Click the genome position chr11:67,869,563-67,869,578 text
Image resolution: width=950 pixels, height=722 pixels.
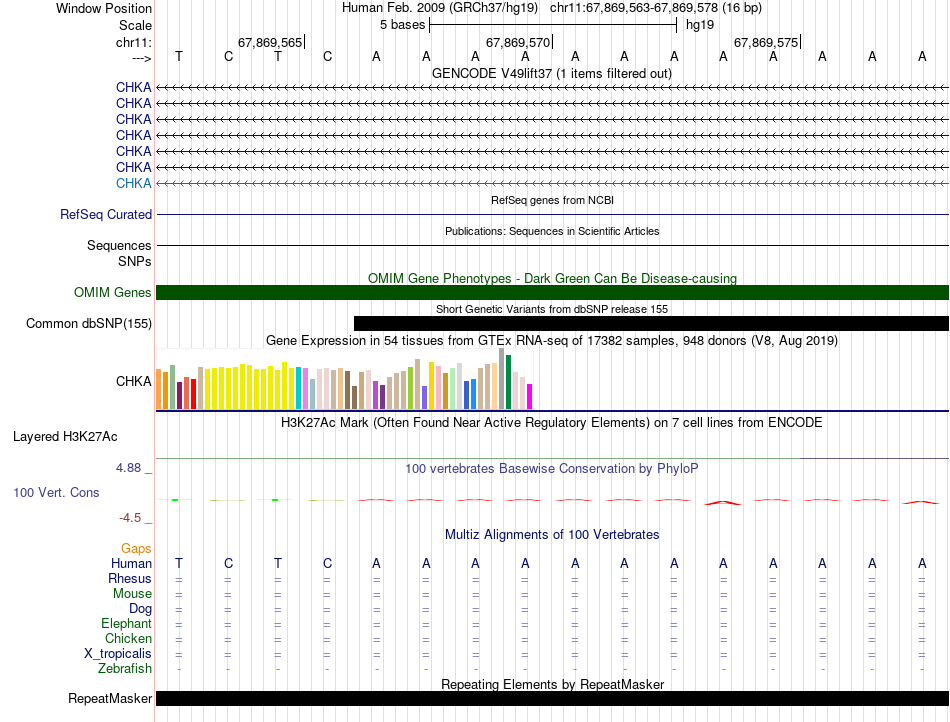634,8
